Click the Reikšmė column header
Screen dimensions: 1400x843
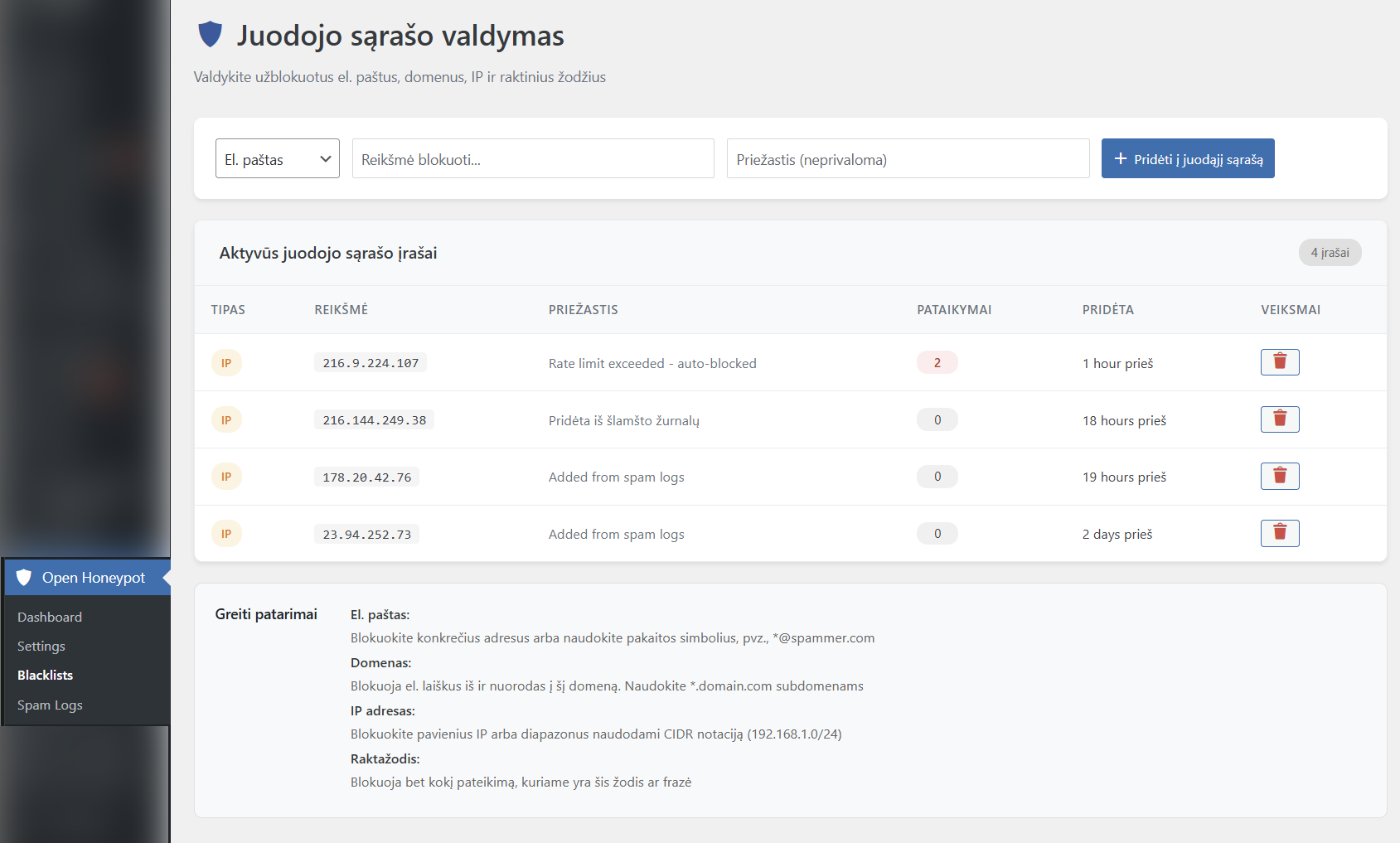coord(341,310)
